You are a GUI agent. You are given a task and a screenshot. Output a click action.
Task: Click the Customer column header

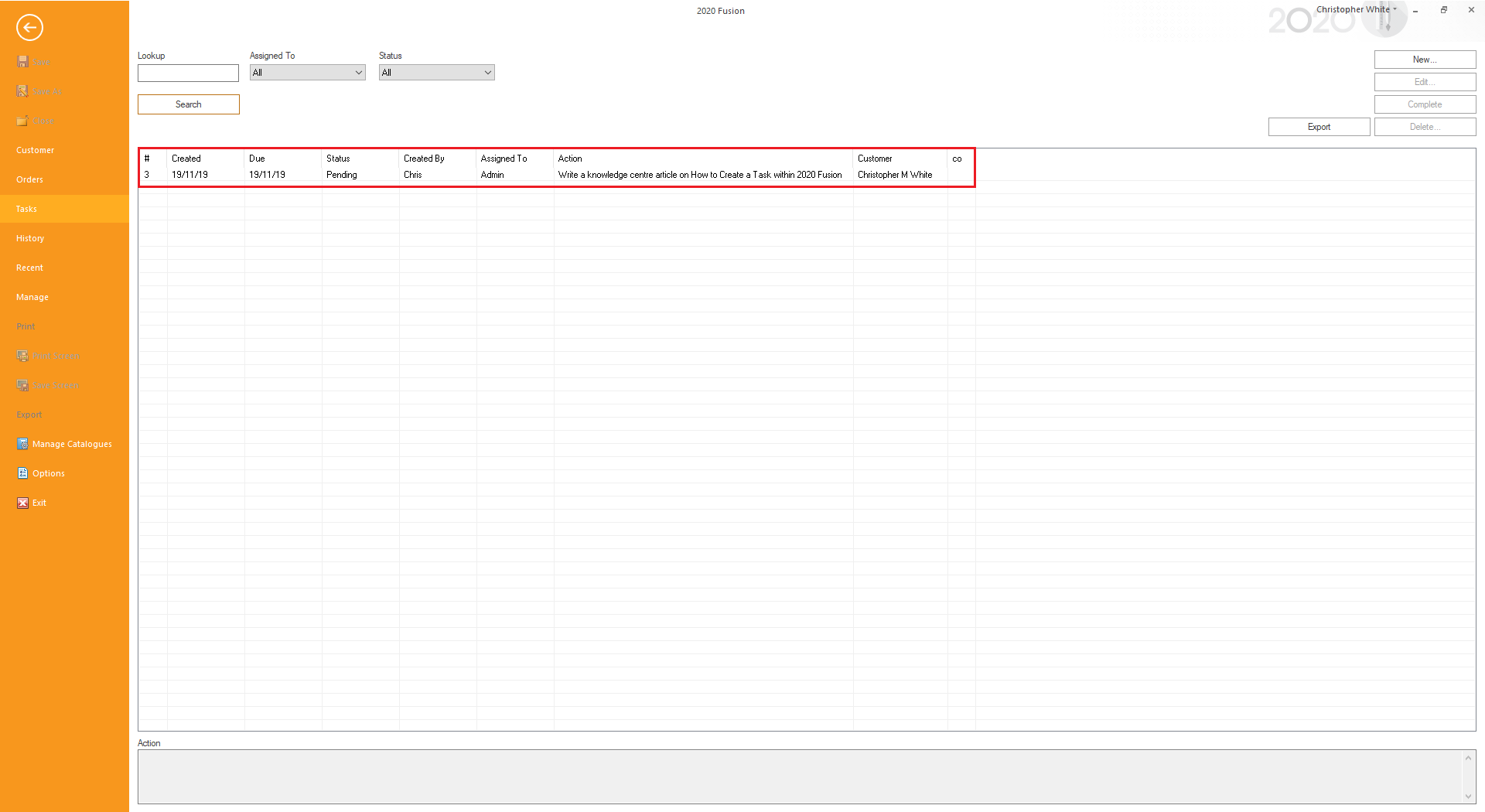click(x=900, y=159)
